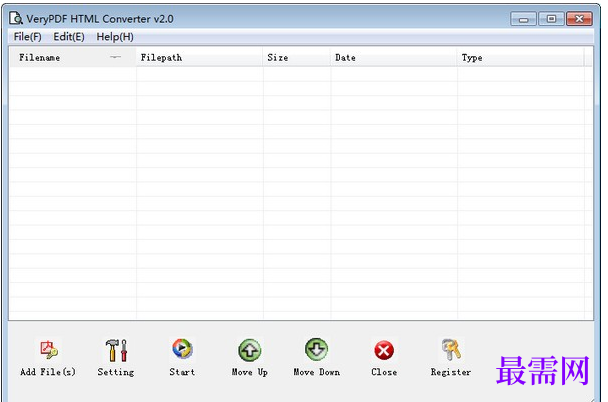Click the Add File(s) icon
The height and width of the screenshot is (402, 608).
click(48, 350)
